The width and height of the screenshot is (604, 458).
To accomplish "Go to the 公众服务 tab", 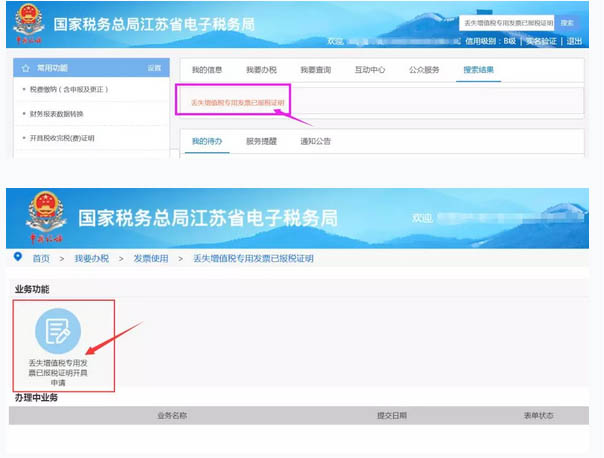I will [424, 70].
